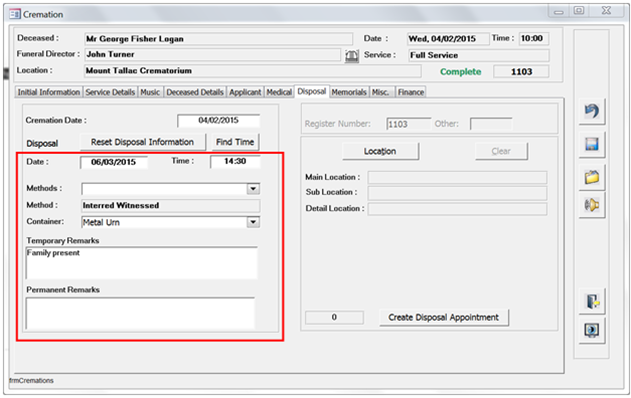Image resolution: width=631 pixels, height=398 pixels.
Task: Open the Initial Information tab
Action: [x=49, y=92]
